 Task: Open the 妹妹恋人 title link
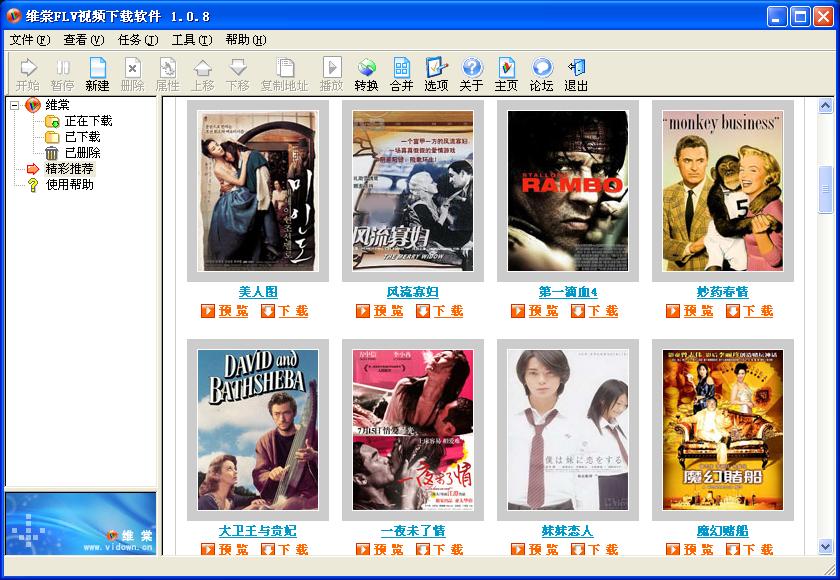[567, 531]
